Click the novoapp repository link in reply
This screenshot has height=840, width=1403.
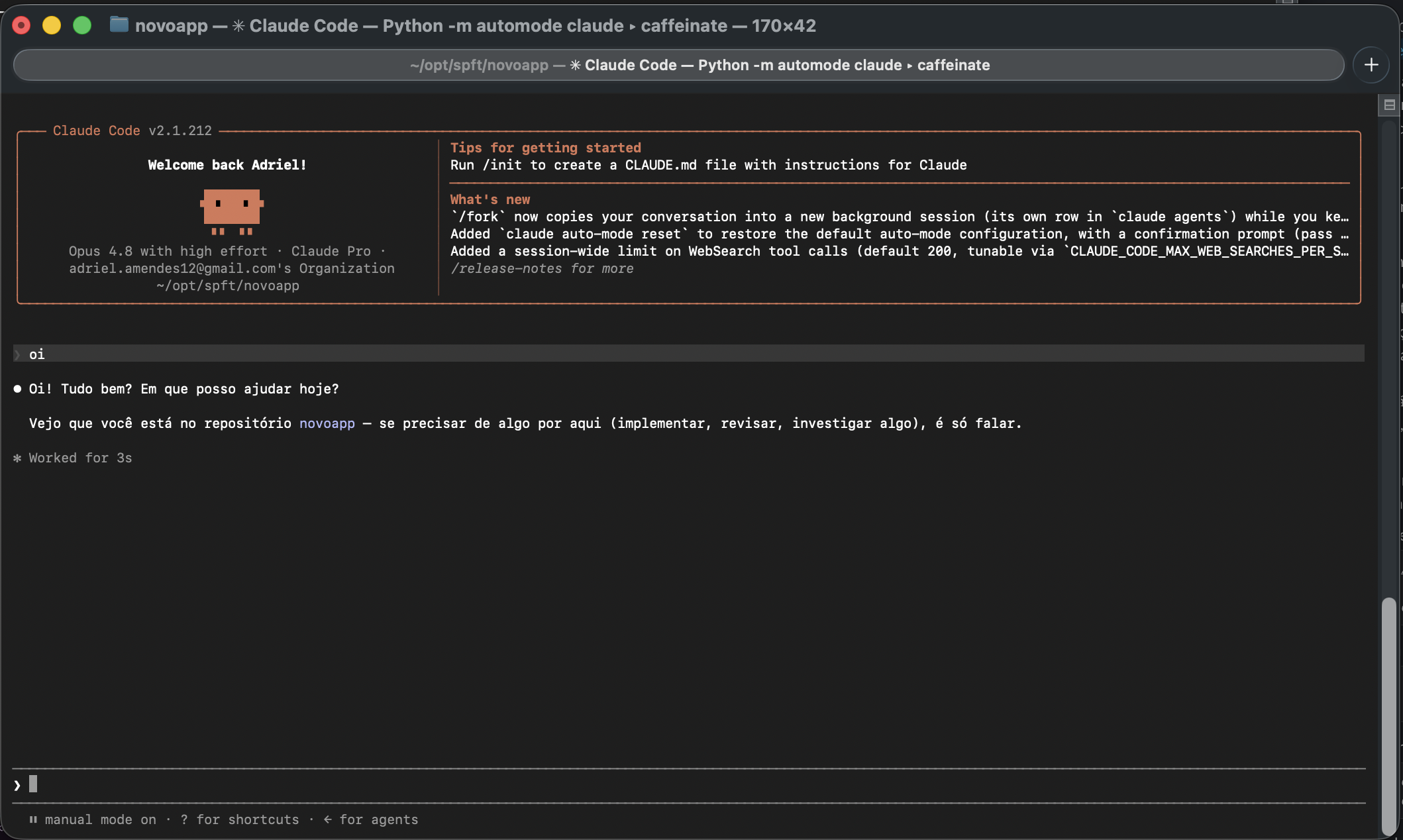[x=327, y=423]
